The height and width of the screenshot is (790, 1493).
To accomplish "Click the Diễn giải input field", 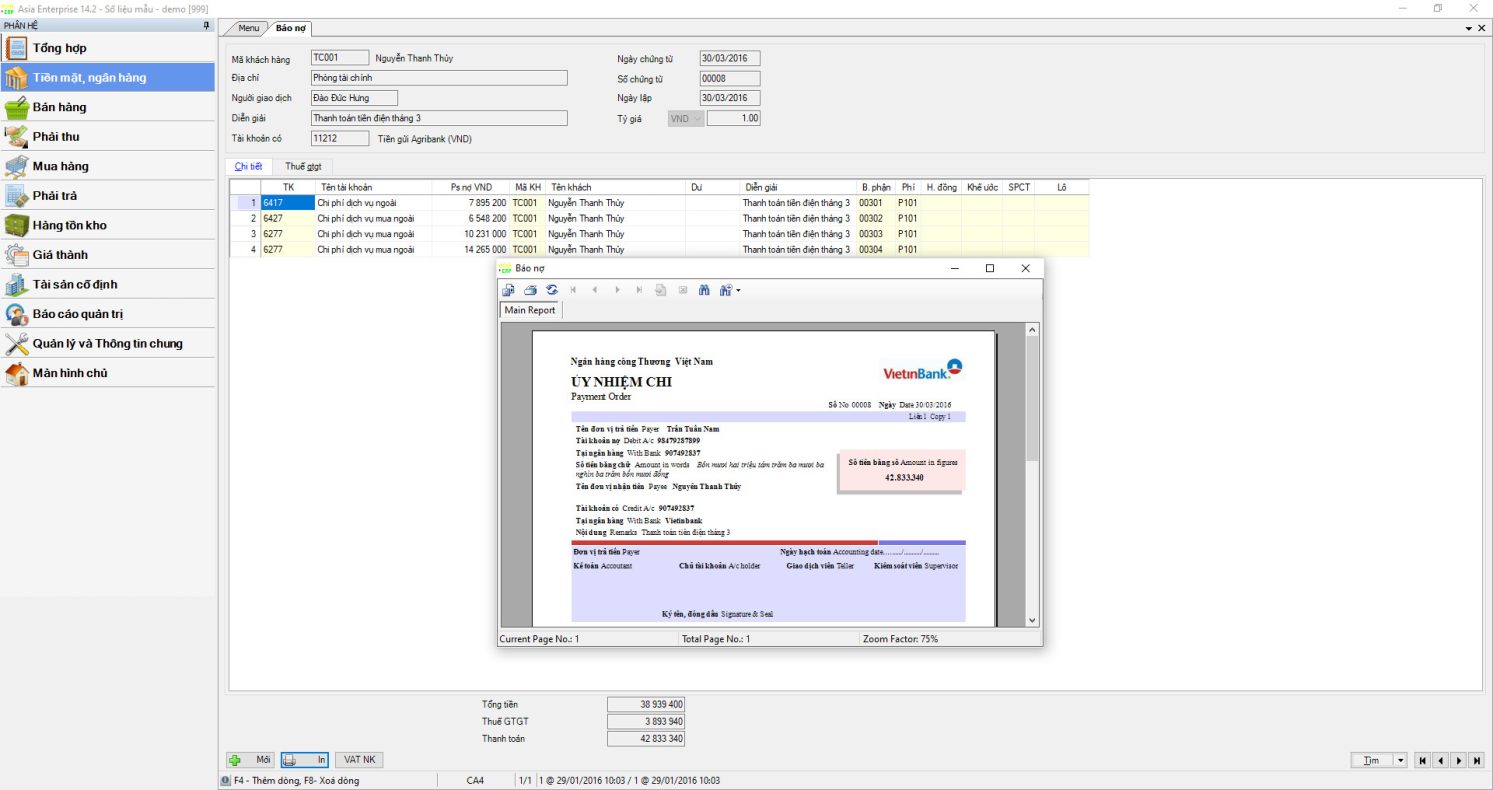I will pyautogui.click(x=438, y=118).
